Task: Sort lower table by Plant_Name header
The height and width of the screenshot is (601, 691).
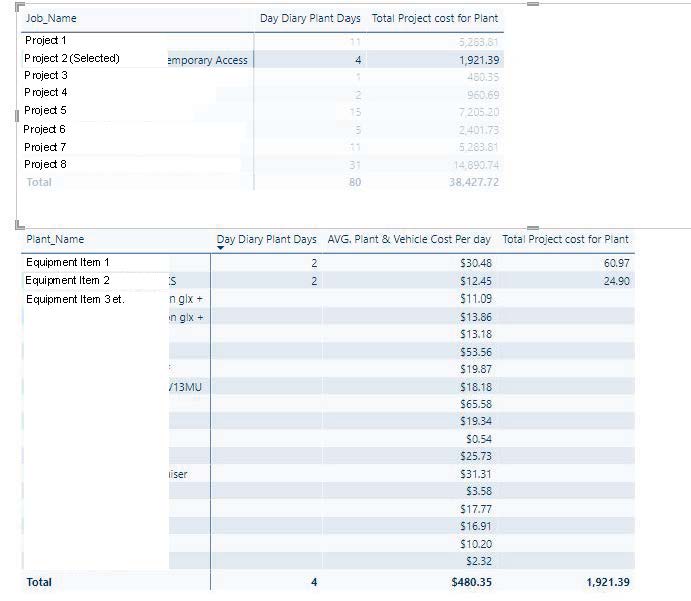Action: click(x=55, y=239)
